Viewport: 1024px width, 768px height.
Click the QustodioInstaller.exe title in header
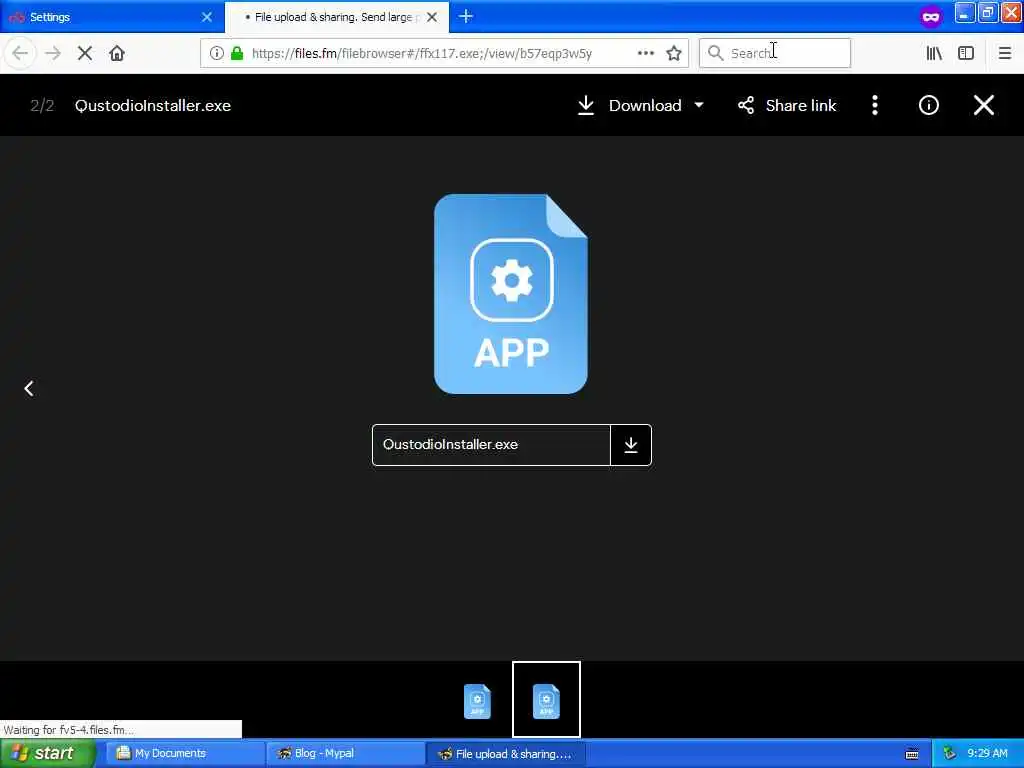coord(153,106)
